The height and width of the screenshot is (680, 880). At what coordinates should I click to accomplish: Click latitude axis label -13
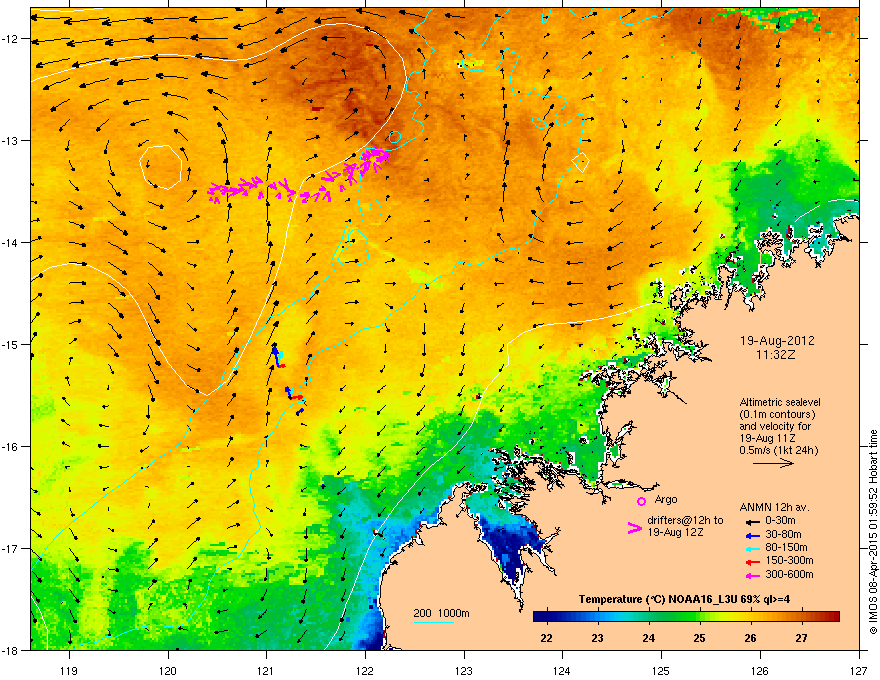pyautogui.click(x=11, y=140)
